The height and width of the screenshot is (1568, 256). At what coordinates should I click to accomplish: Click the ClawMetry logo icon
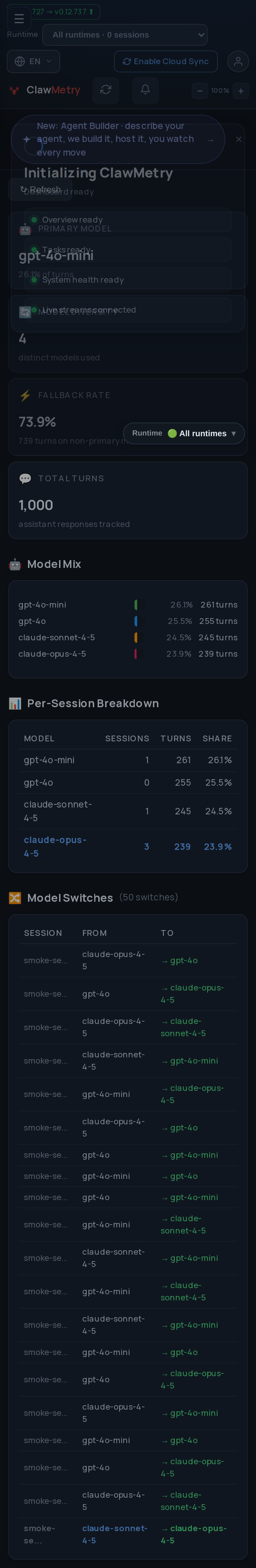[x=15, y=91]
